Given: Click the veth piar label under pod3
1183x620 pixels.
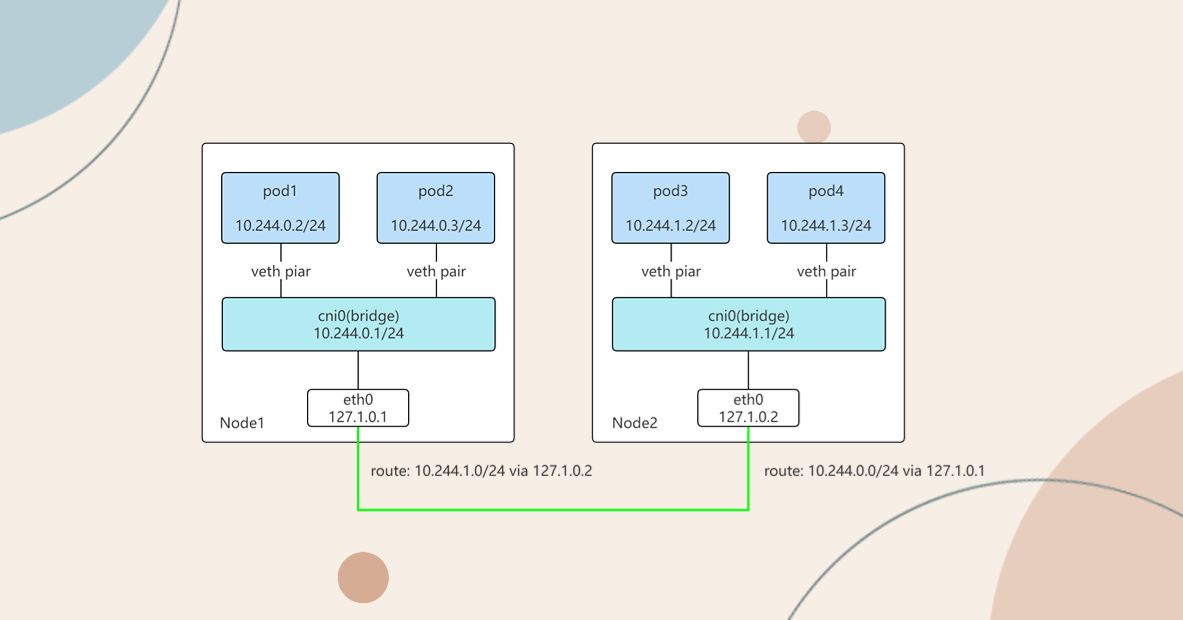Looking at the screenshot, I should (671, 271).
